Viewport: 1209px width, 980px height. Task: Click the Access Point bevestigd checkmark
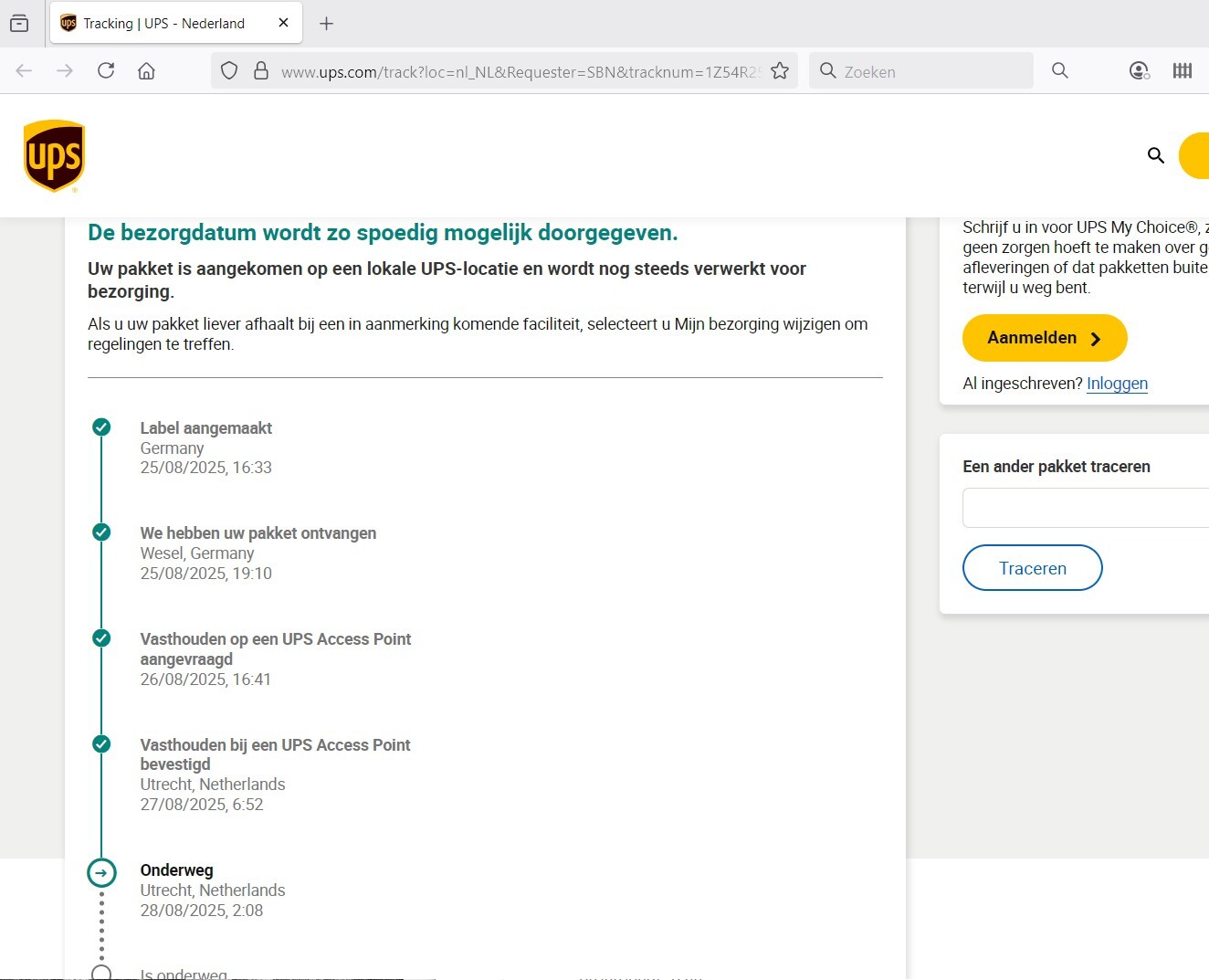click(x=101, y=743)
